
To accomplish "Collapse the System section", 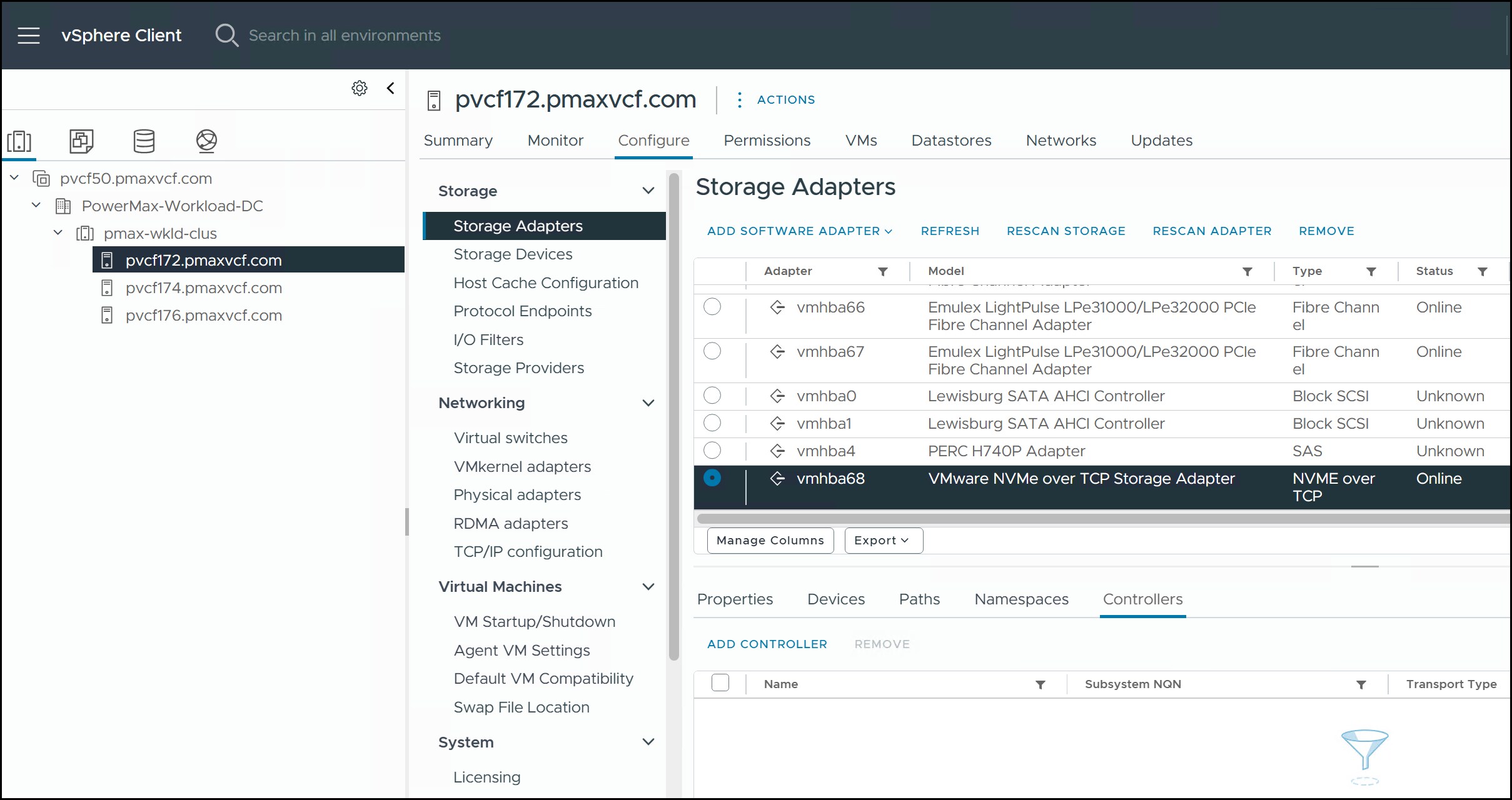I will (x=648, y=742).
